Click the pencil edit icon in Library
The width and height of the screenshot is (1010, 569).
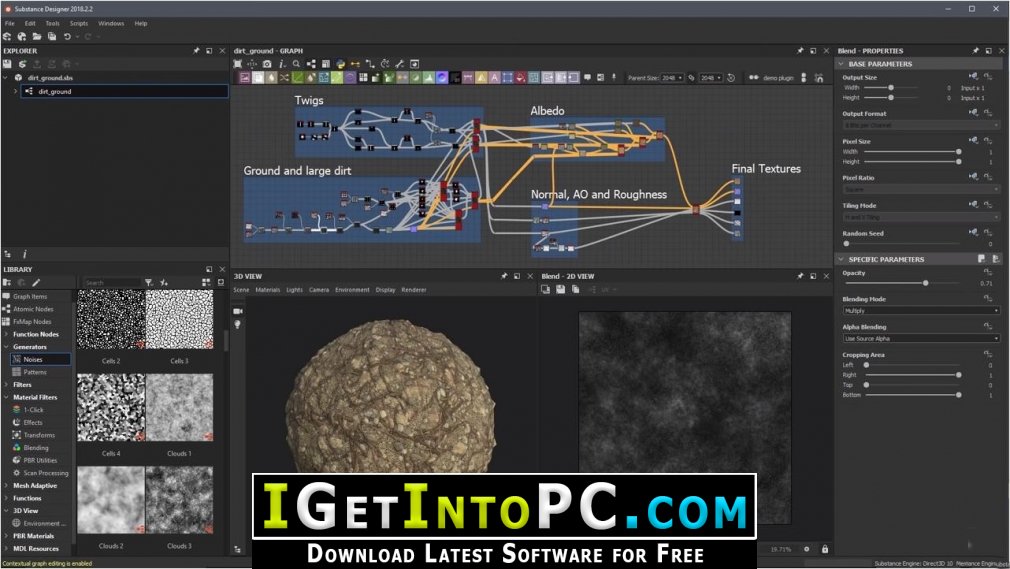coord(36,282)
